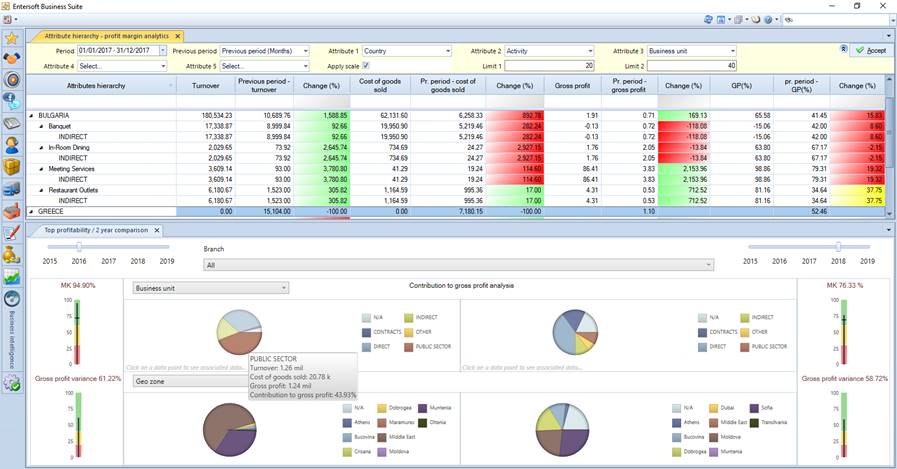
Task: Expand the GREECE tree row
Action: pos(32,211)
